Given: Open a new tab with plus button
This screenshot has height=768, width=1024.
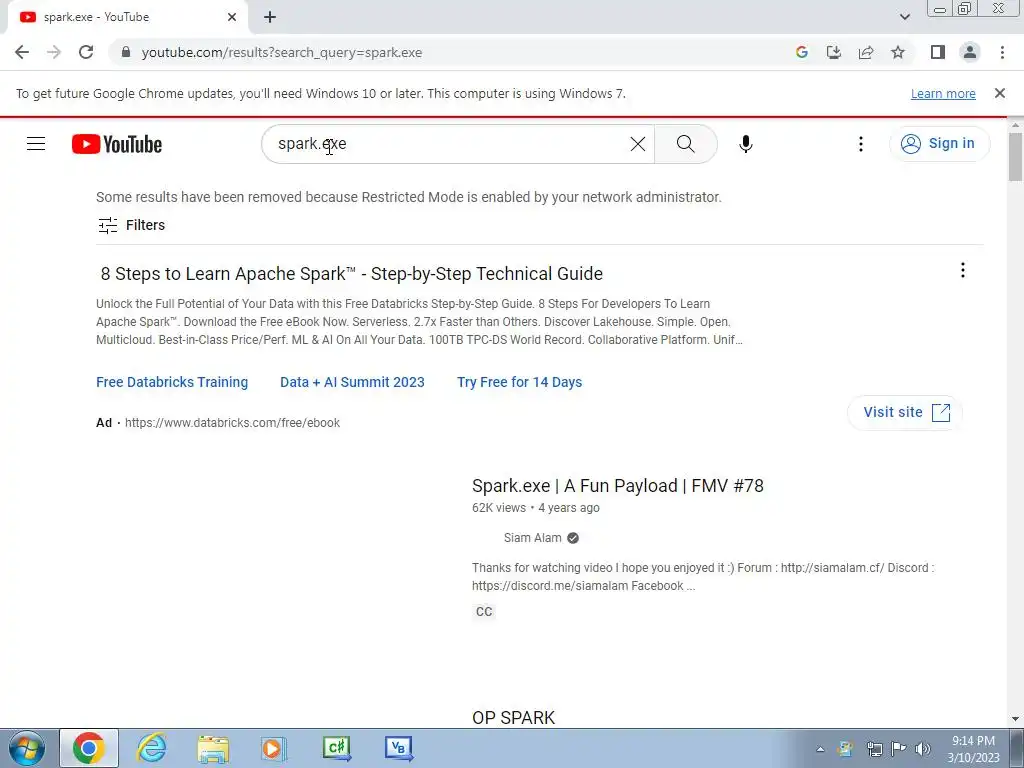Looking at the screenshot, I should (x=270, y=17).
